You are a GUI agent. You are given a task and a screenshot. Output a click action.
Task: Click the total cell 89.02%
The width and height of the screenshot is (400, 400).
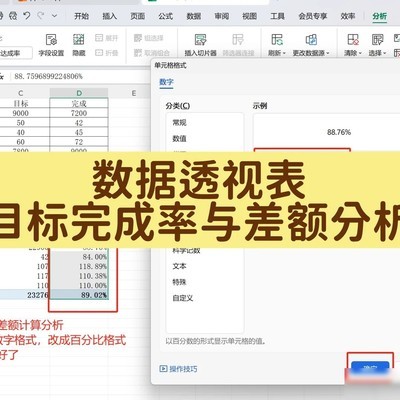tap(79, 295)
